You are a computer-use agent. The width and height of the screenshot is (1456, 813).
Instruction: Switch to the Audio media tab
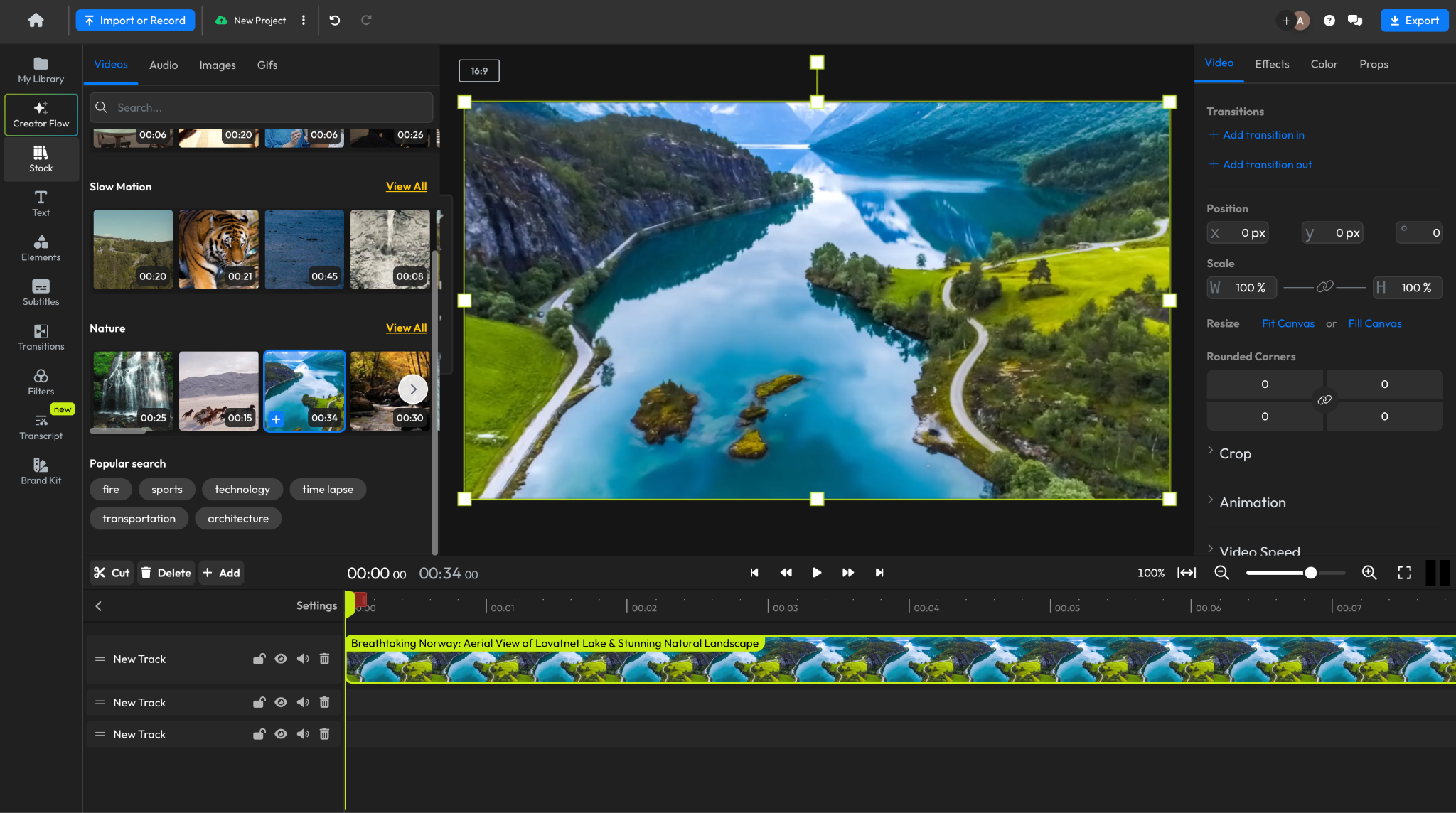click(x=163, y=65)
